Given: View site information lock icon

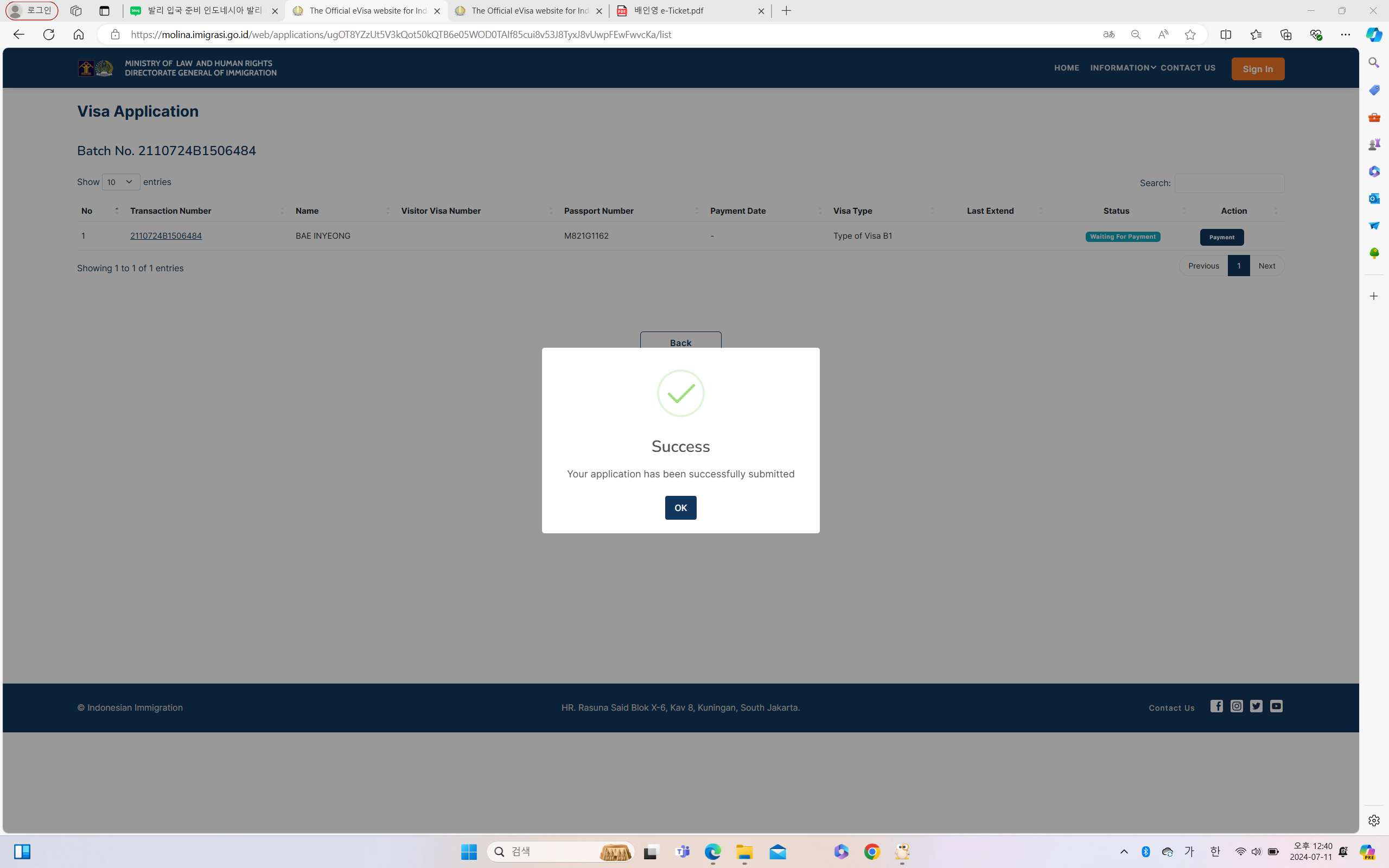Looking at the screenshot, I should (115, 34).
